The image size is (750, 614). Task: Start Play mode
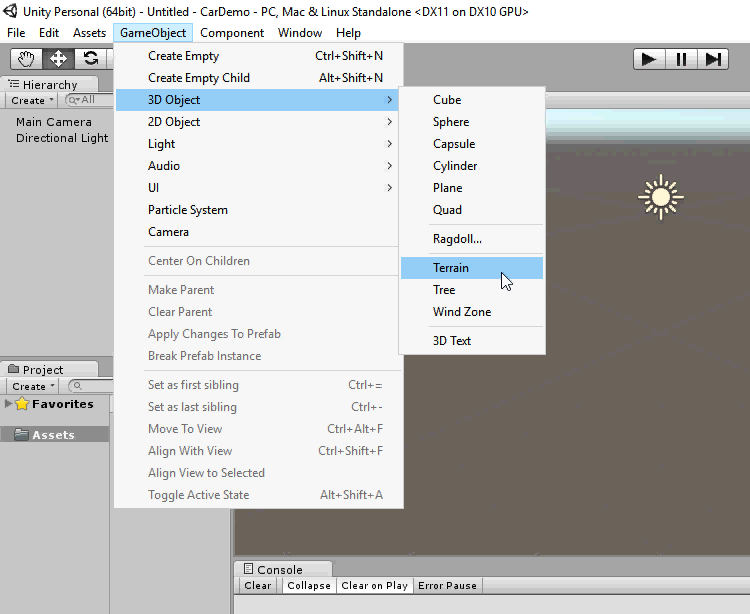coord(649,59)
